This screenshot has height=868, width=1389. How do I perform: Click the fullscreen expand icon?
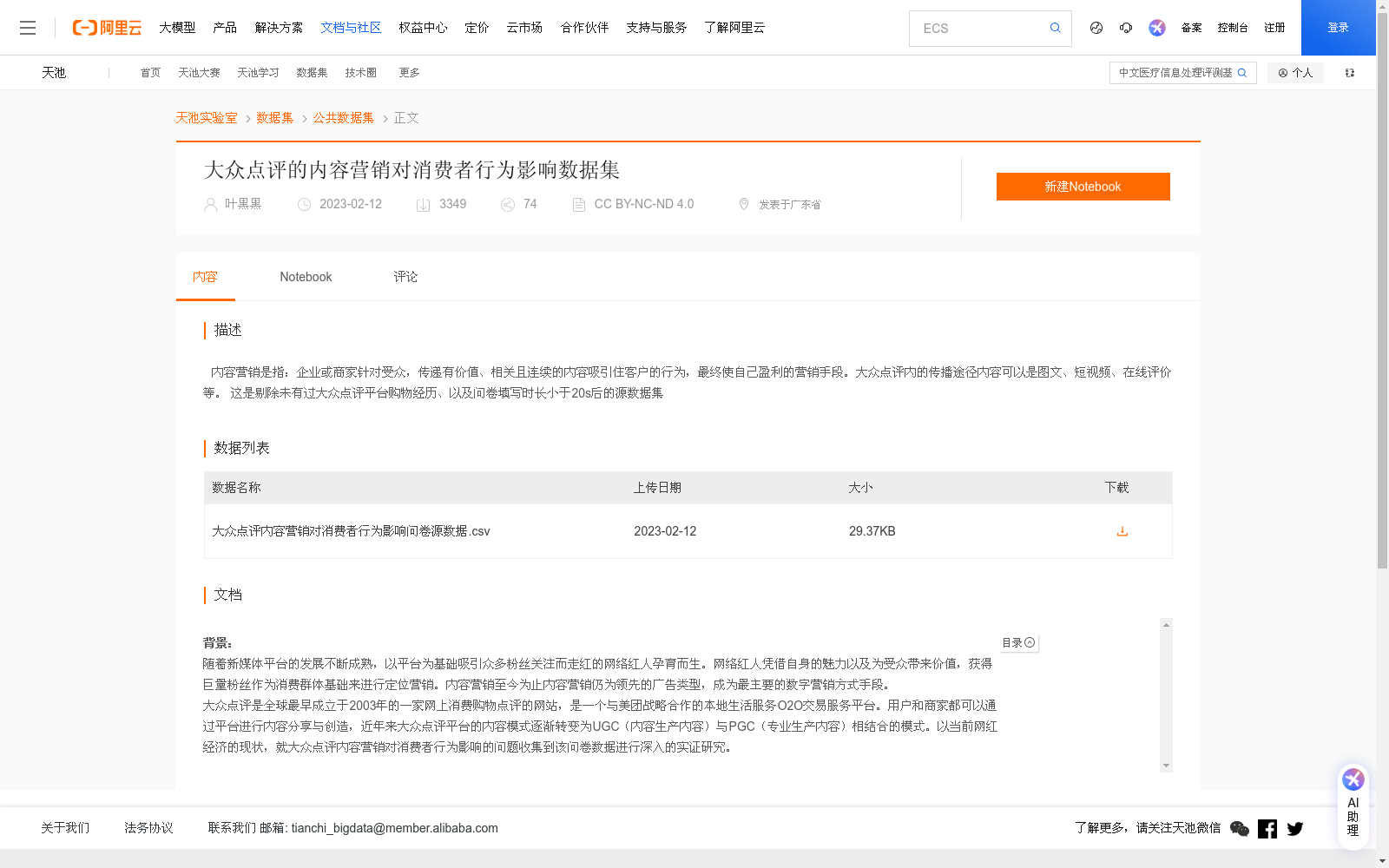(1350, 73)
